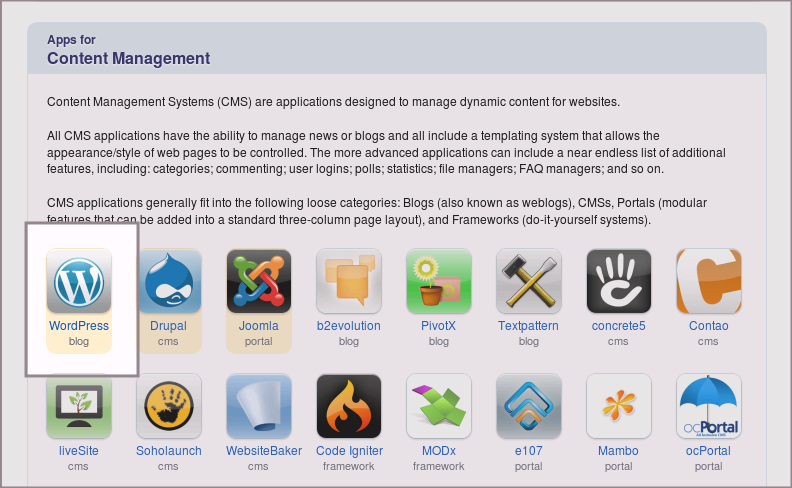Open the Contao app icon
Image resolution: width=792 pixels, height=488 pixels.
tap(709, 281)
